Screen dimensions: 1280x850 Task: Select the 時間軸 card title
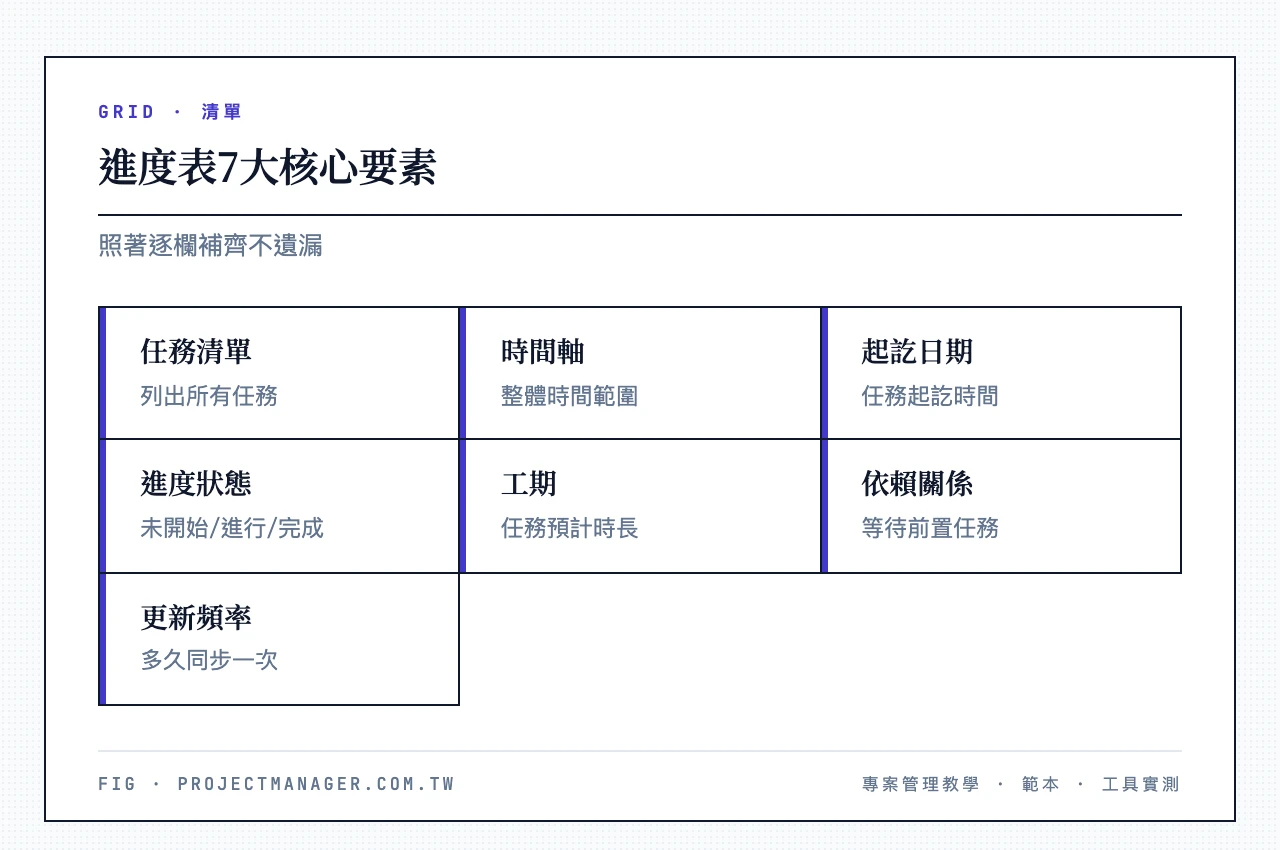[543, 352]
